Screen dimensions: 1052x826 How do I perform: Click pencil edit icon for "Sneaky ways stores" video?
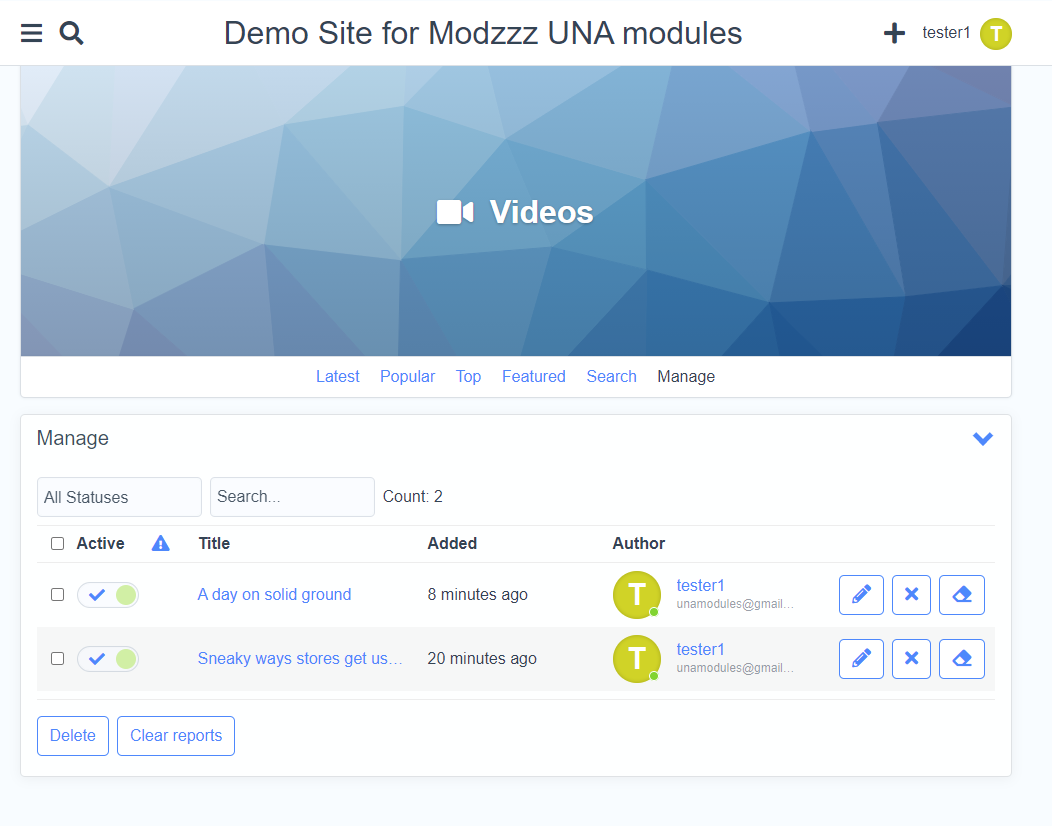pyautogui.click(x=861, y=659)
